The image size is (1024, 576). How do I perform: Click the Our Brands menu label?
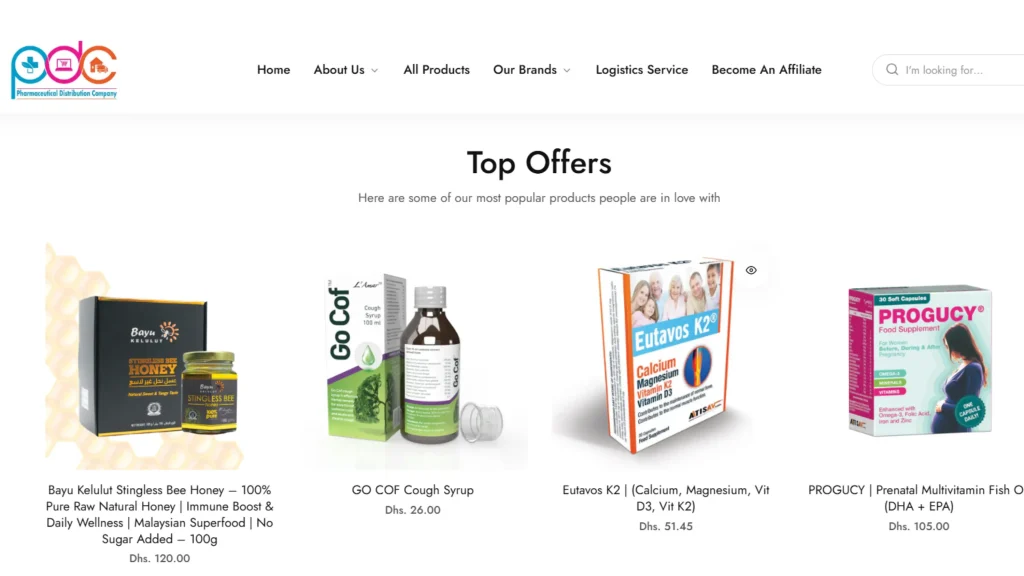pos(525,70)
